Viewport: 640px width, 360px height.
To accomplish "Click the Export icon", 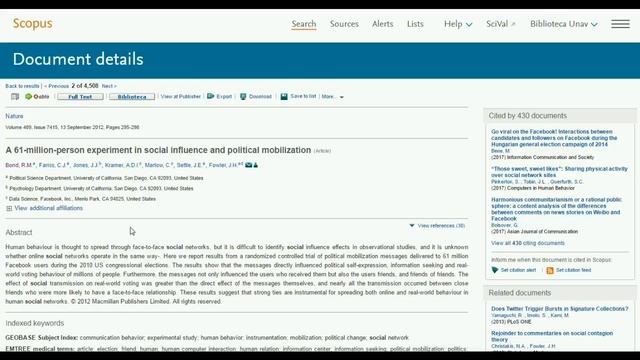I will click(x=211, y=96).
